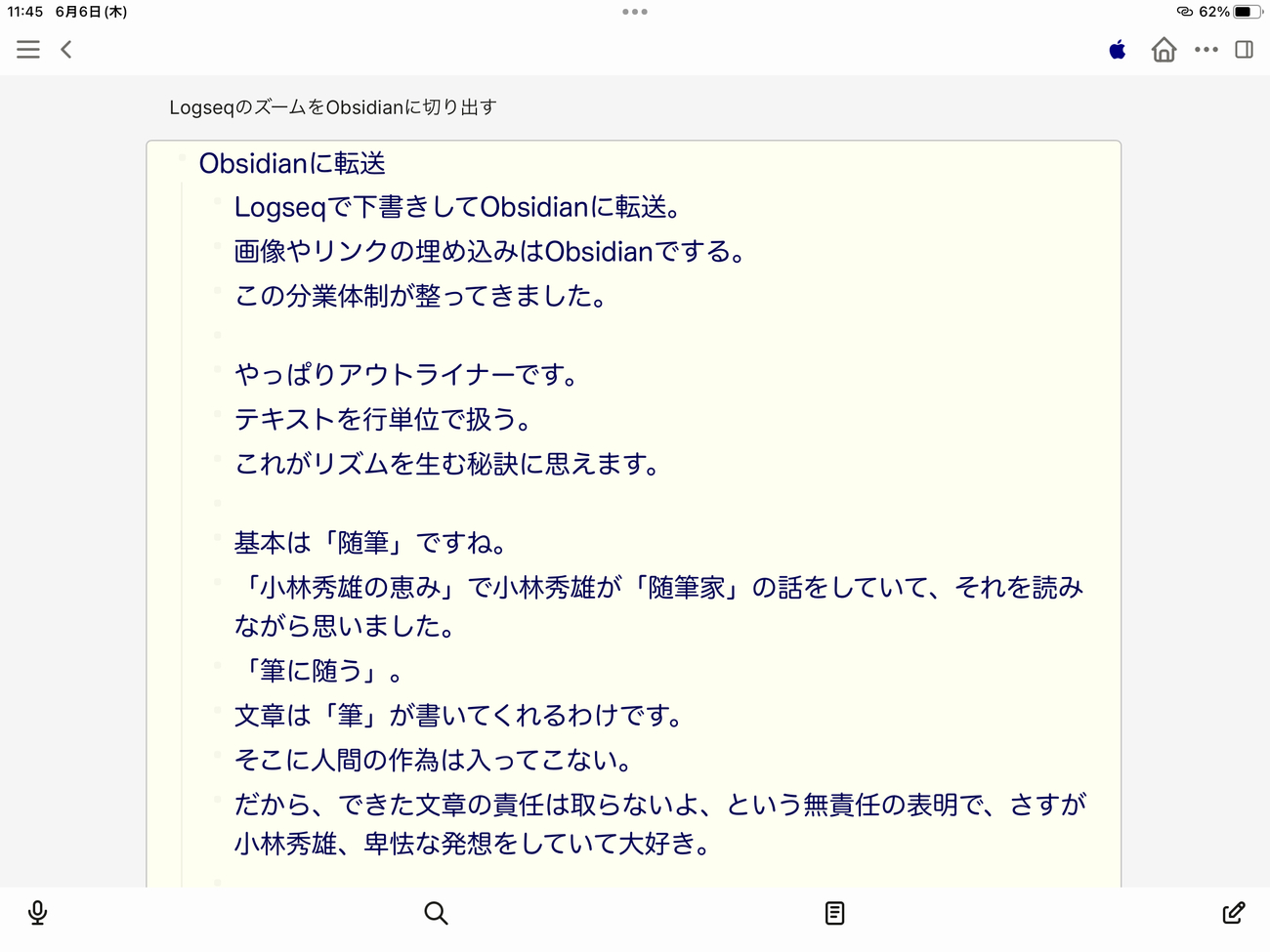
Task: Open the Home page icon
Action: click(1164, 50)
